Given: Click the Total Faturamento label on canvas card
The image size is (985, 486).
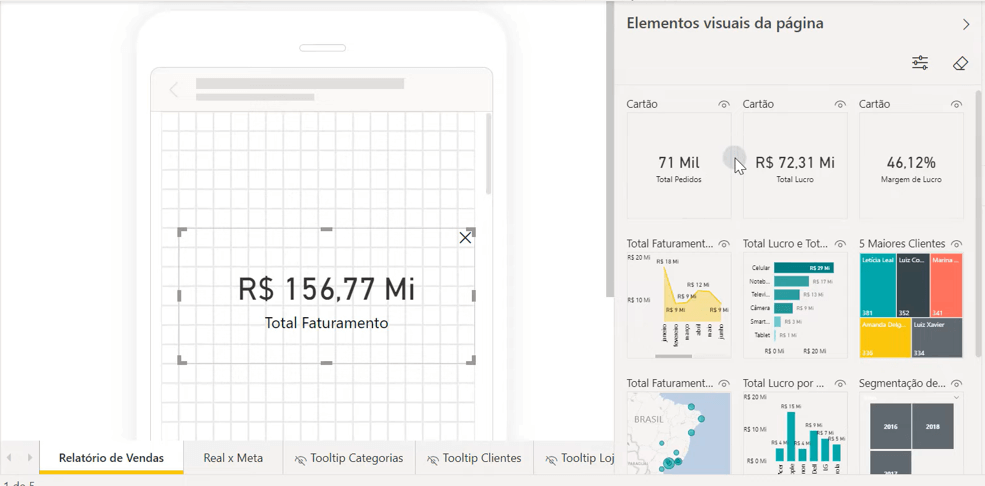Looking at the screenshot, I should (326, 323).
